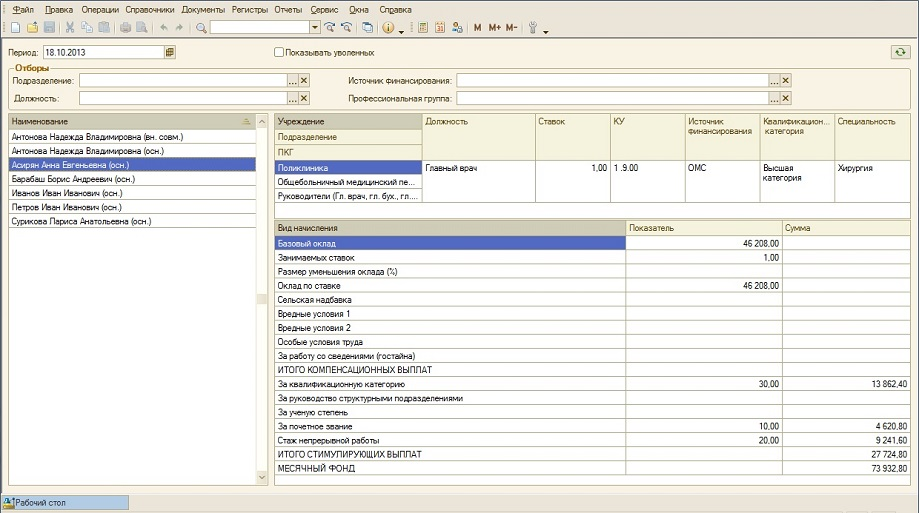
Task: Open the Отчеты menu
Action: coord(288,8)
